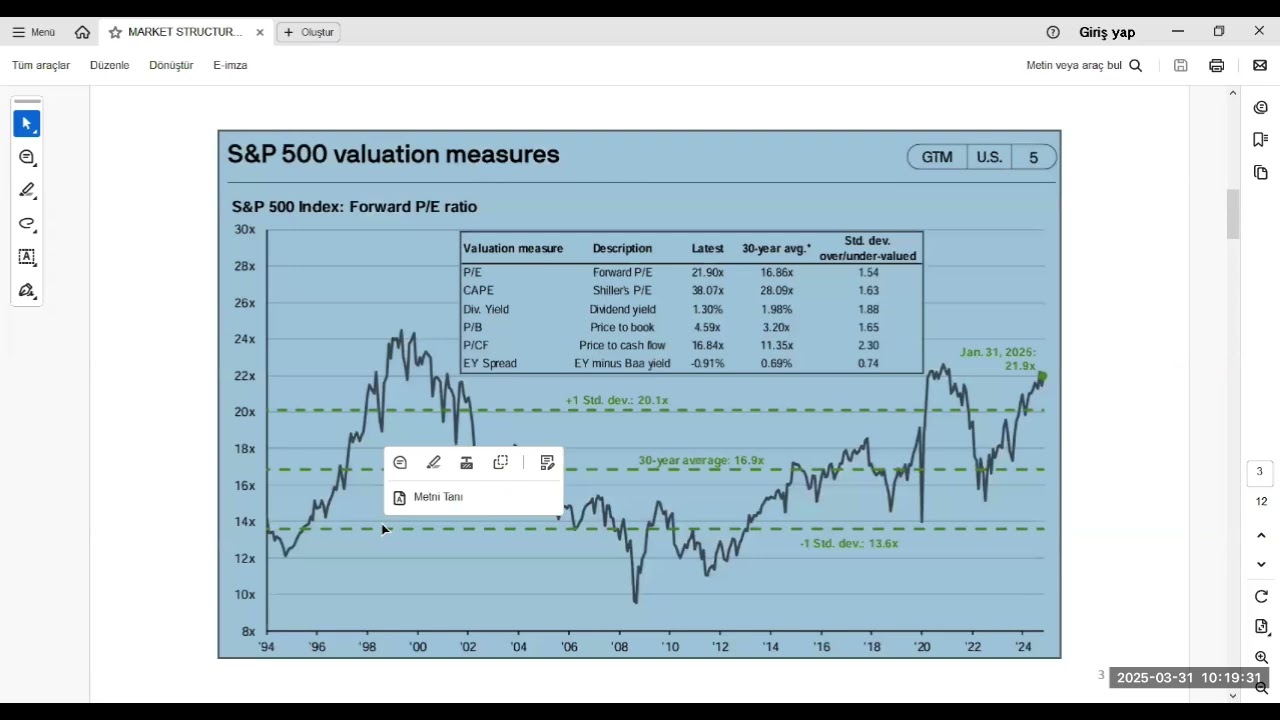
Task: Open the Tüm araçlar menu
Action: [x=41, y=65]
